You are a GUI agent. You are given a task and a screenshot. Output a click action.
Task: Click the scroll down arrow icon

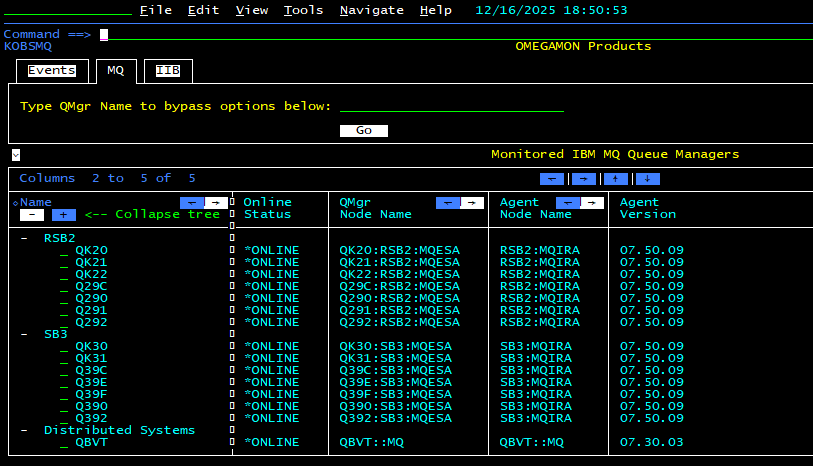(x=647, y=179)
